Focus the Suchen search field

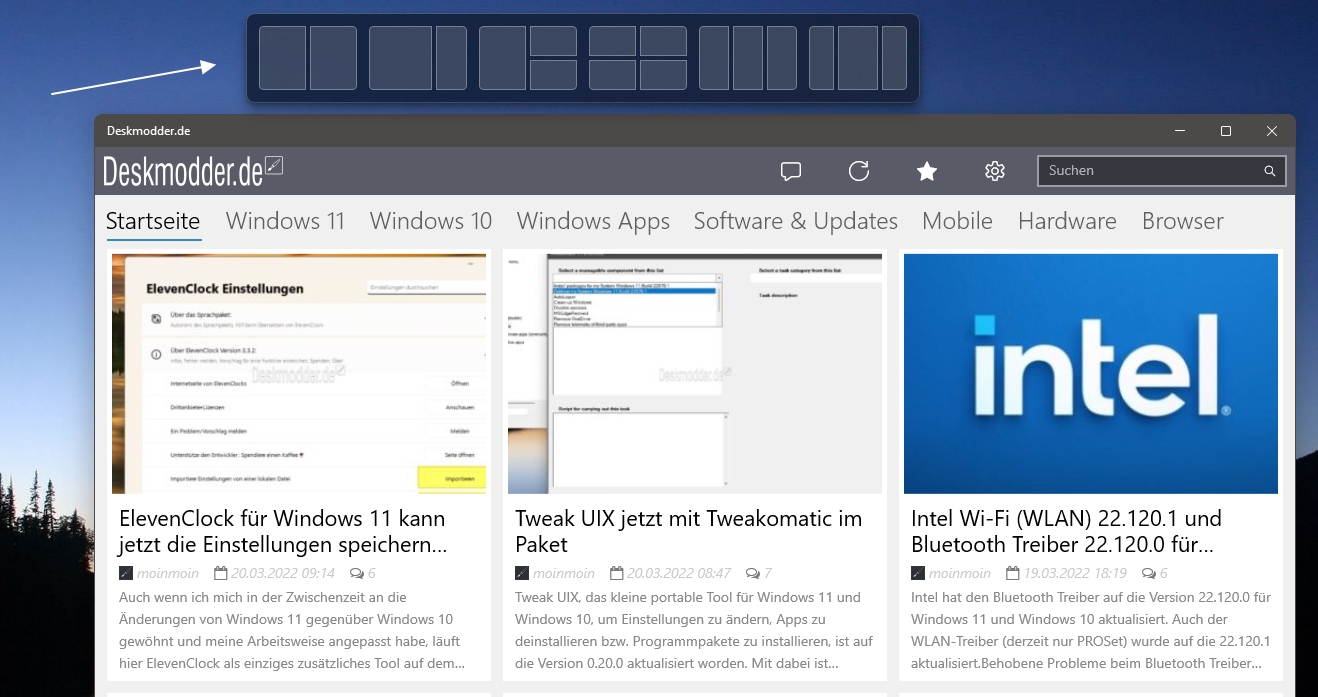(x=1160, y=171)
